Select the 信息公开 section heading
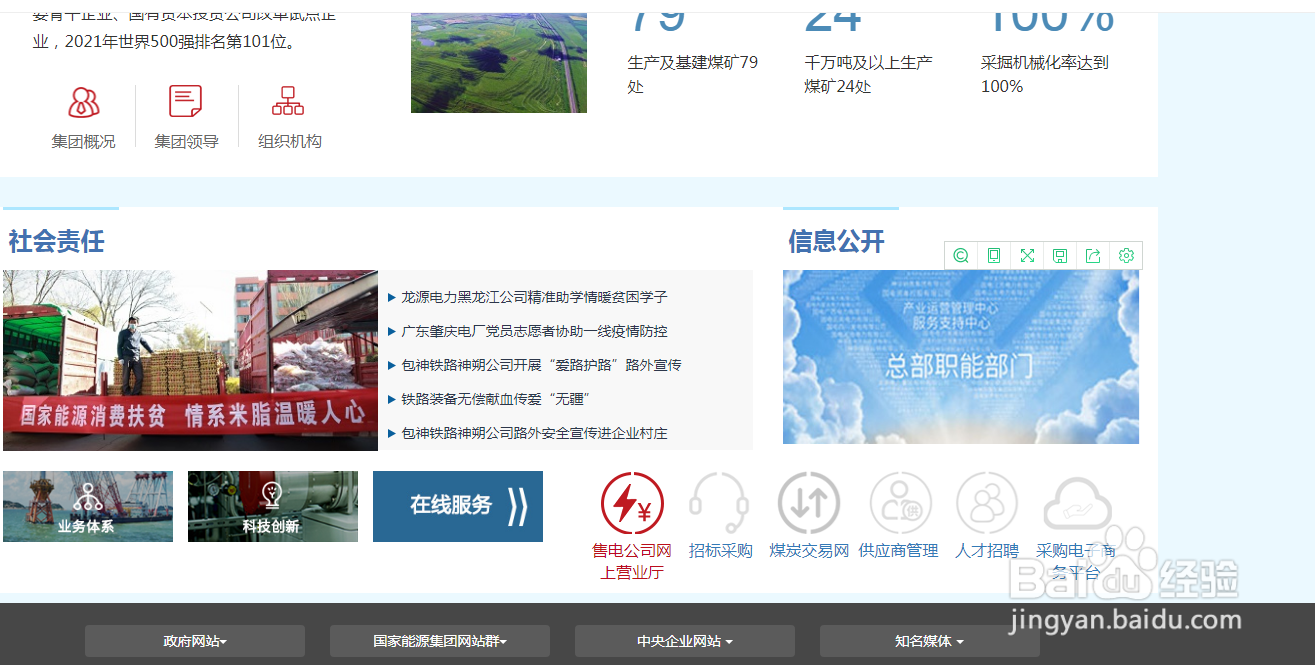 click(834, 241)
